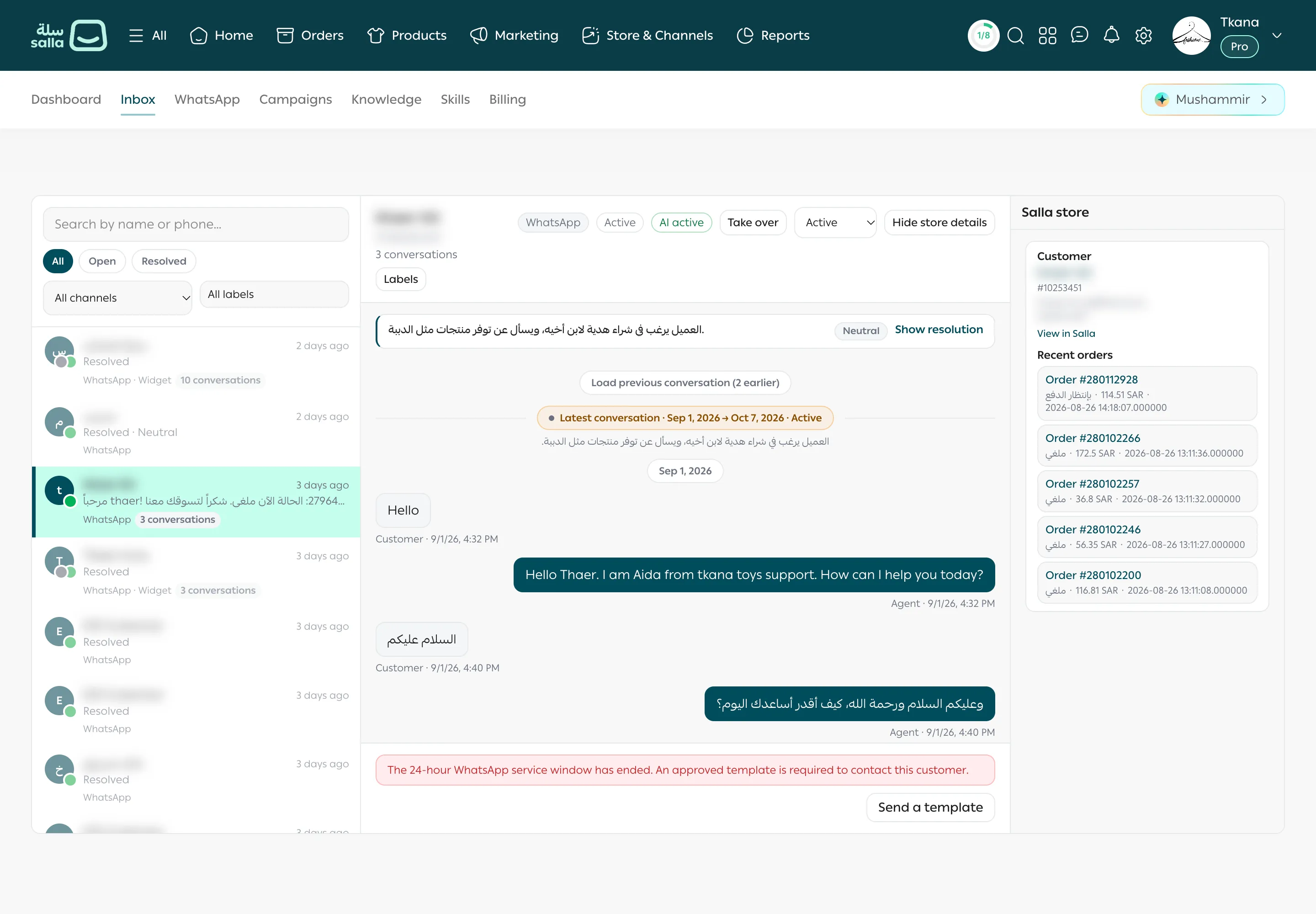Switch to the WhatsApp tab
Screen dimensions: 1316x914
tap(207, 100)
